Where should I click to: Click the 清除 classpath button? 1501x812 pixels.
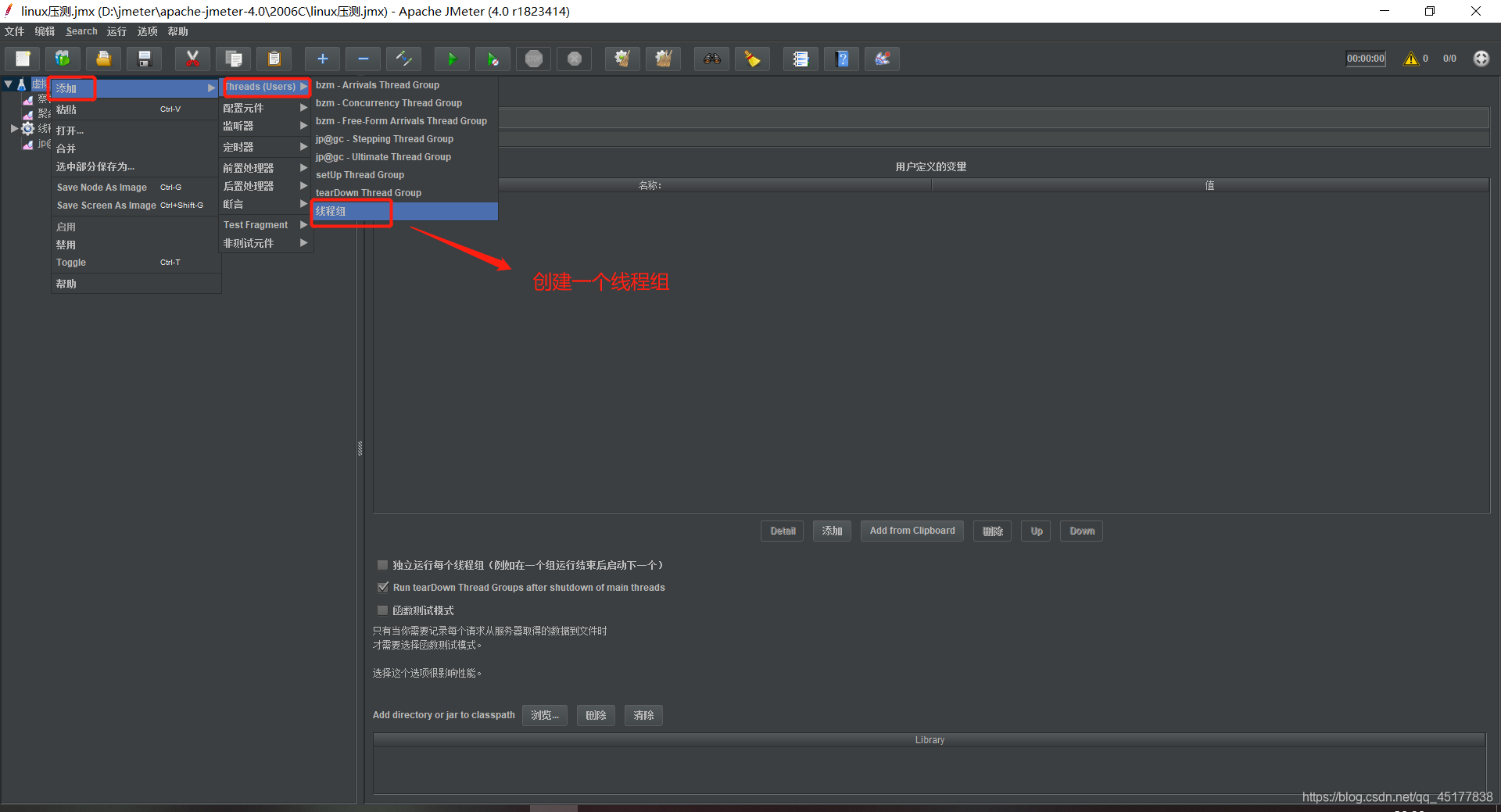point(643,715)
